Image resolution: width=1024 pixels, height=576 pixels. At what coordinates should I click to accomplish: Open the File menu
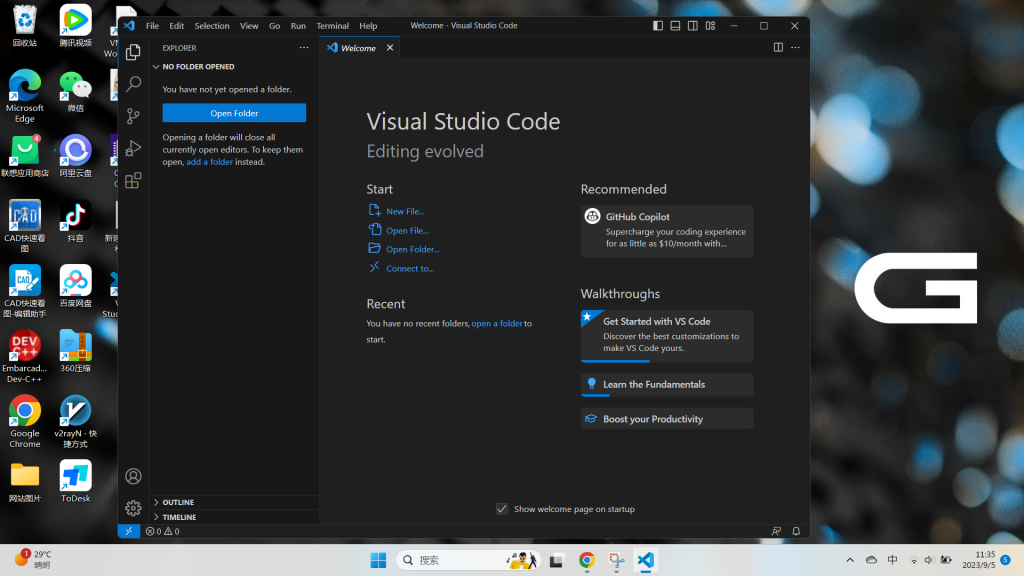(152, 25)
